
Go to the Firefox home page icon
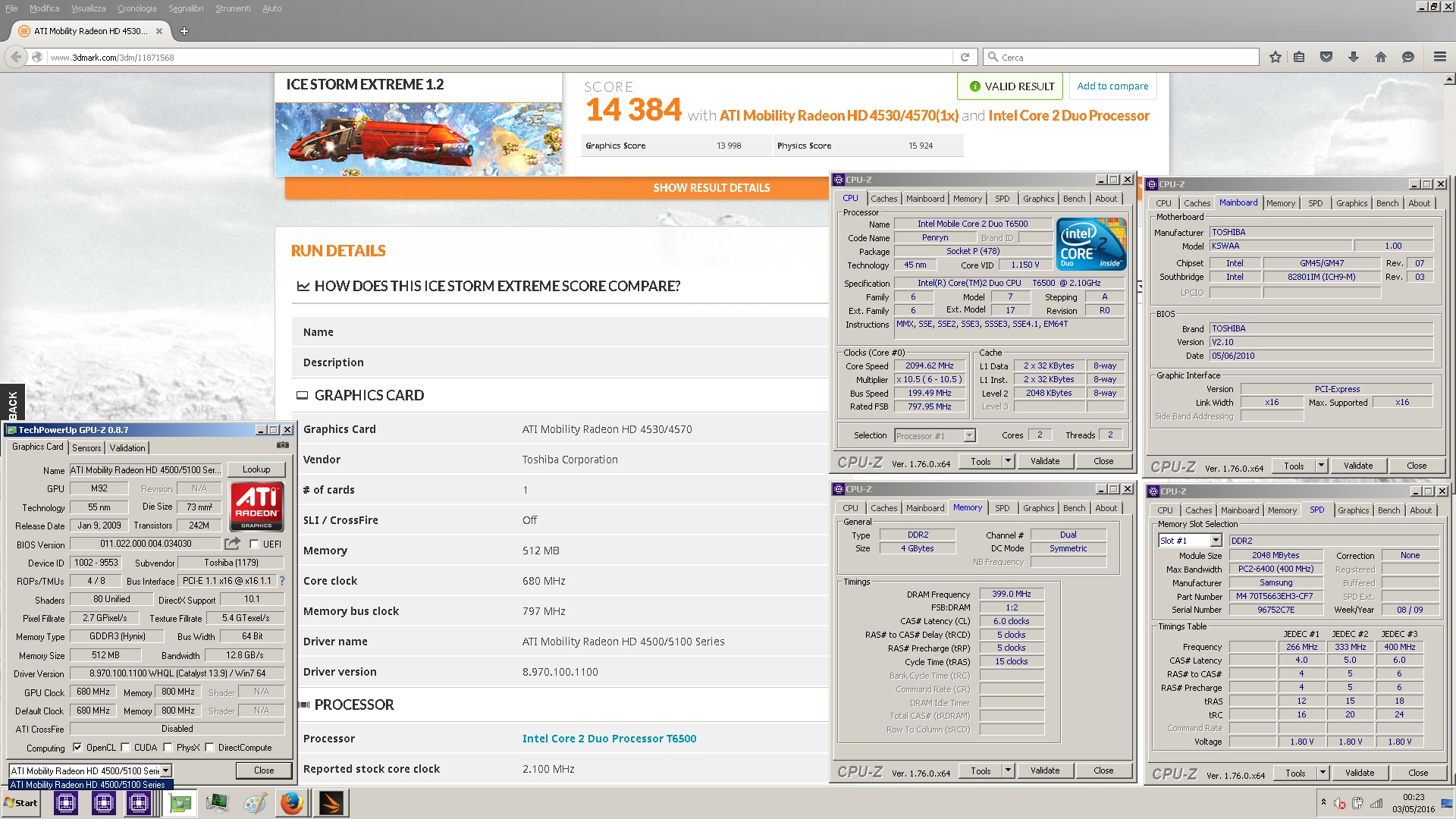[x=1381, y=57]
